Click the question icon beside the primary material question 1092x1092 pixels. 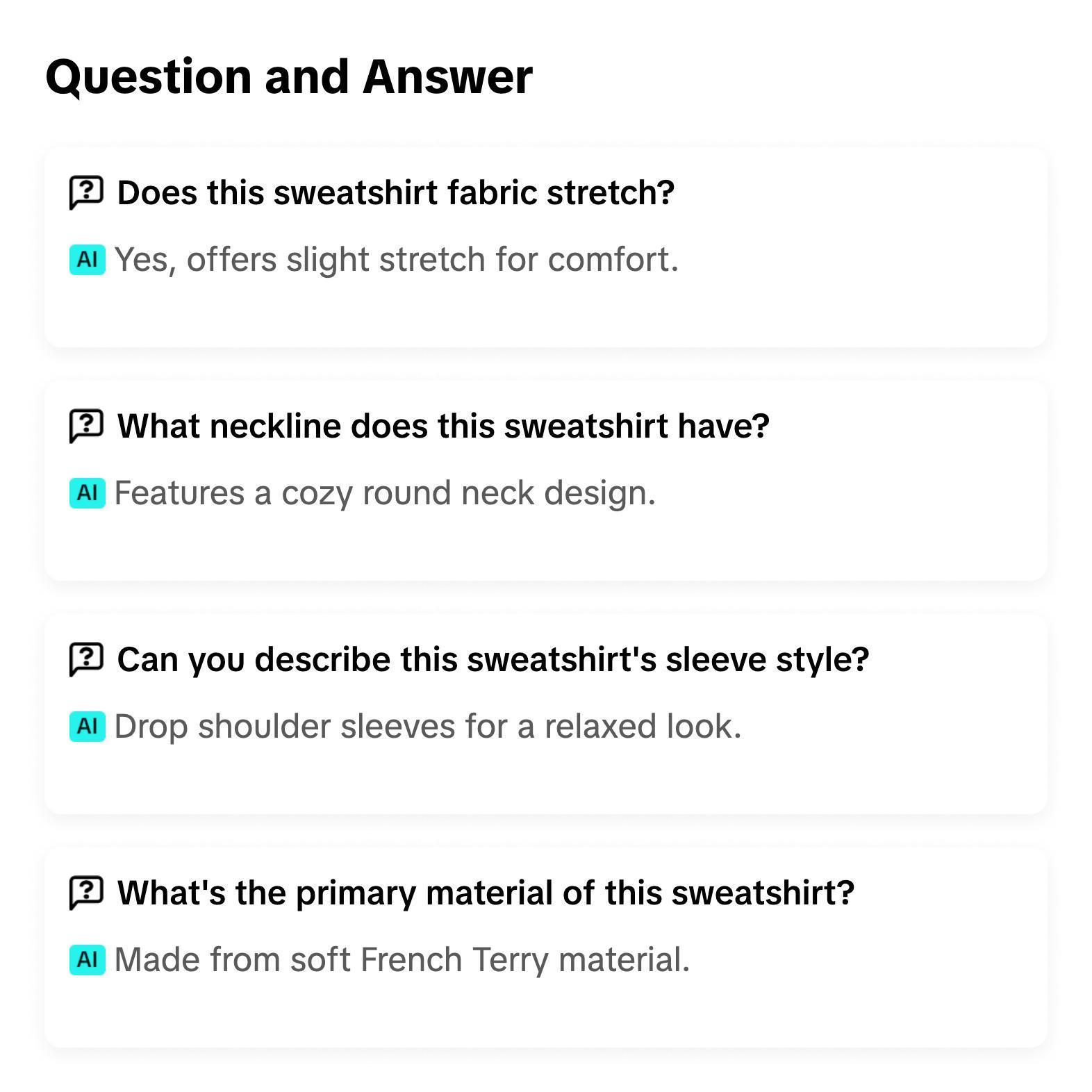[x=86, y=893]
